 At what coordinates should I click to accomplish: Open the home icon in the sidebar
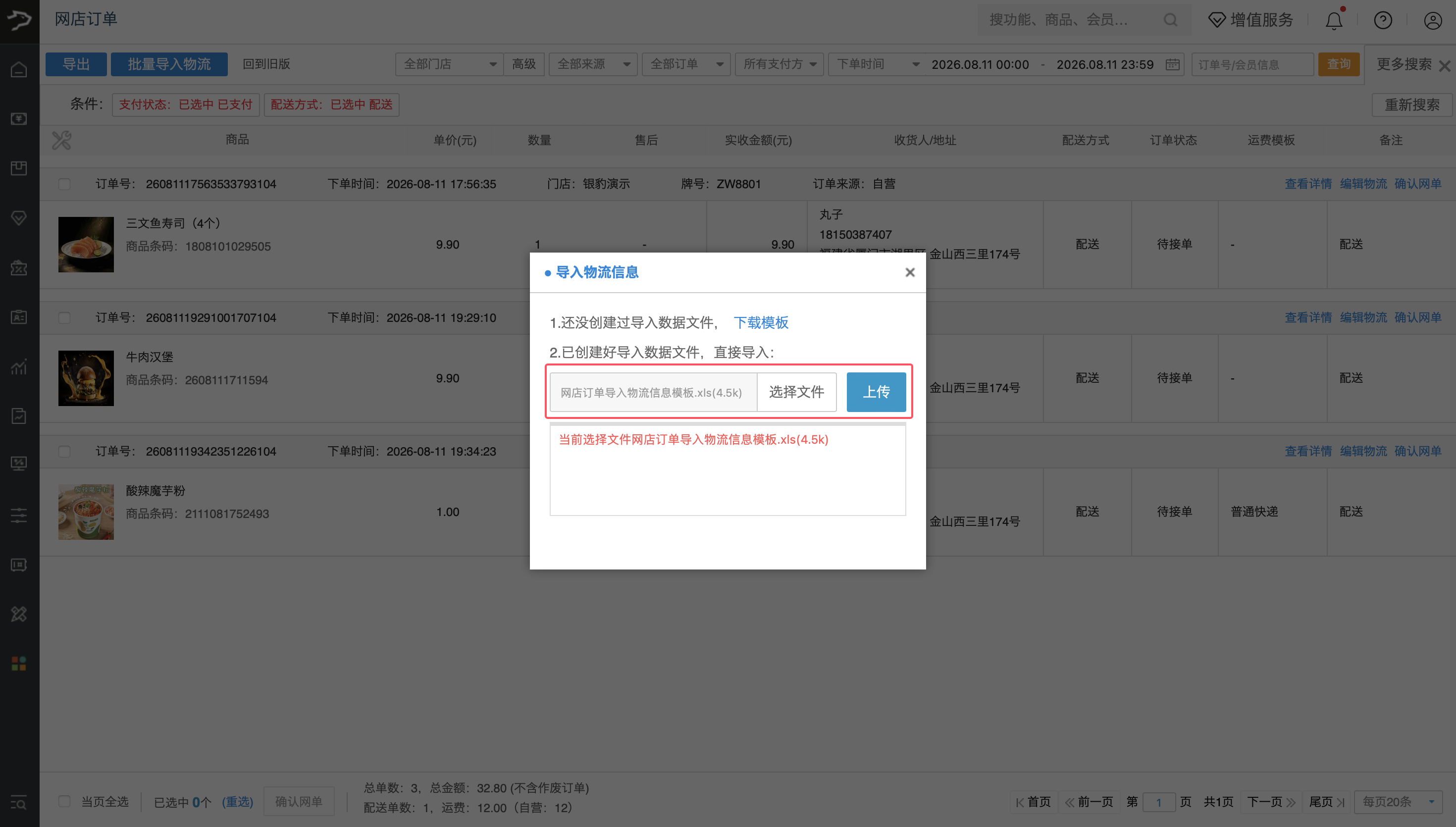click(x=19, y=69)
